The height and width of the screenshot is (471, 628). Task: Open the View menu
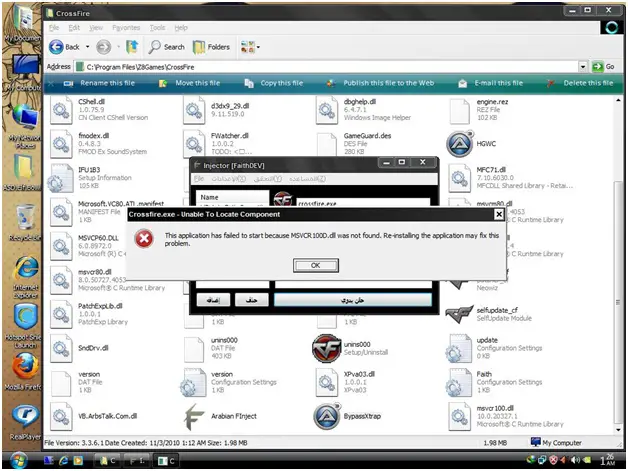96,28
